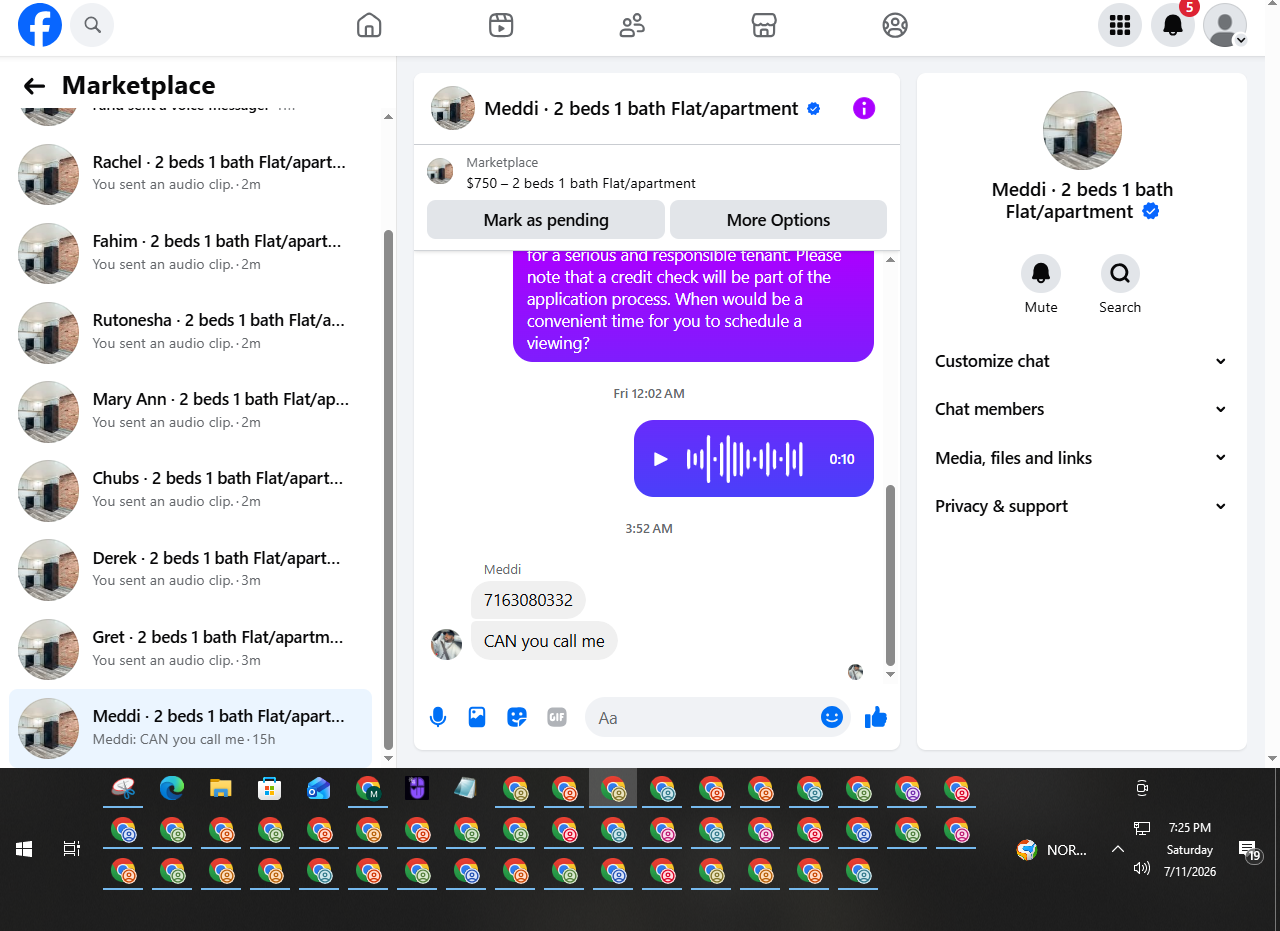Open Rachel's conversation
The image size is (1280, 931).
pos(190,172)
